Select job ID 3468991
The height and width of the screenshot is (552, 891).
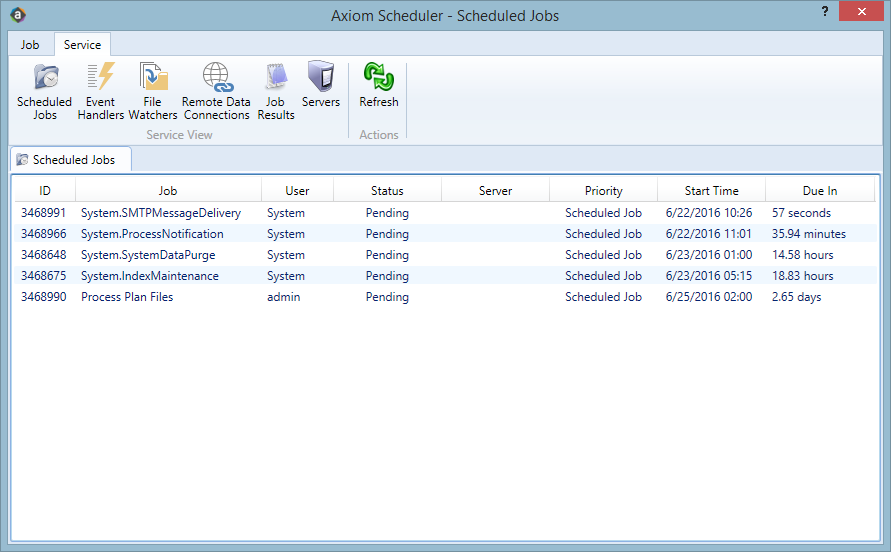[x=44, y=213]
